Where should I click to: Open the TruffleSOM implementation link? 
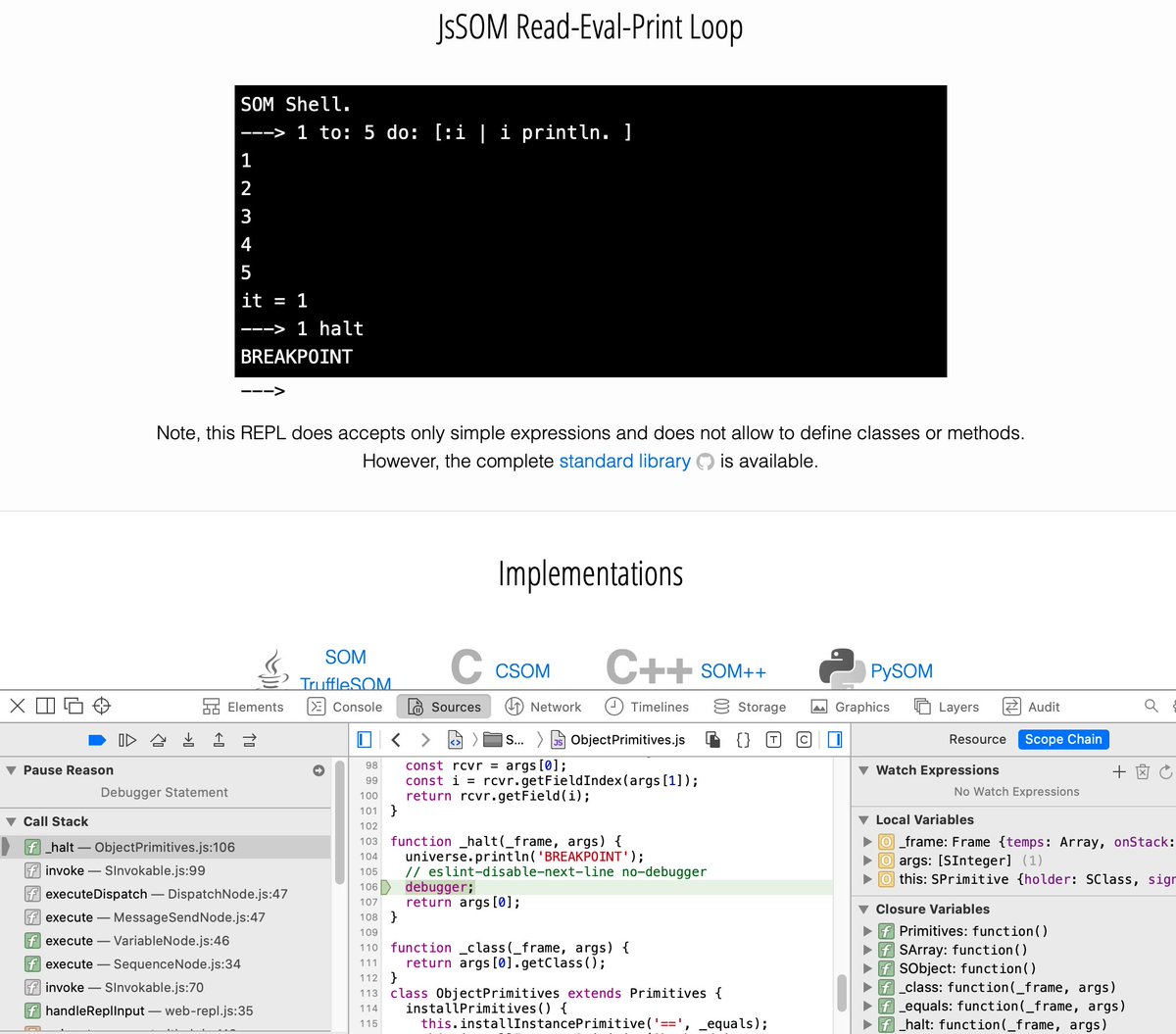(345, 684)
